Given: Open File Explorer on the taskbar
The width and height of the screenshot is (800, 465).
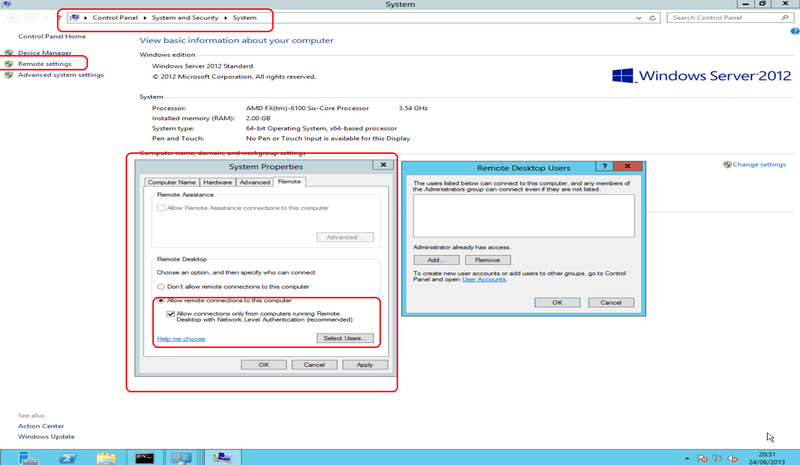Looking at the screenshot, I should 106,458.
